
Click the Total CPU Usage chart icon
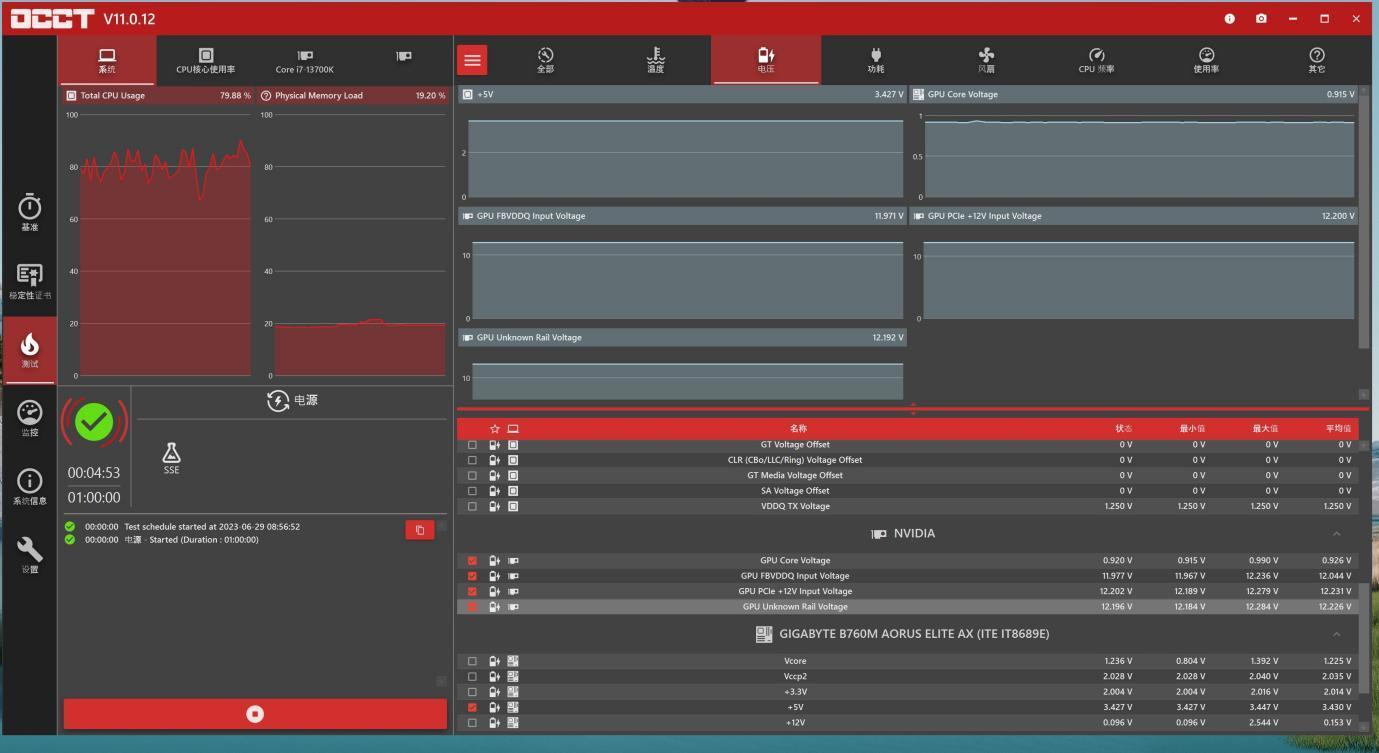point(71,96)
